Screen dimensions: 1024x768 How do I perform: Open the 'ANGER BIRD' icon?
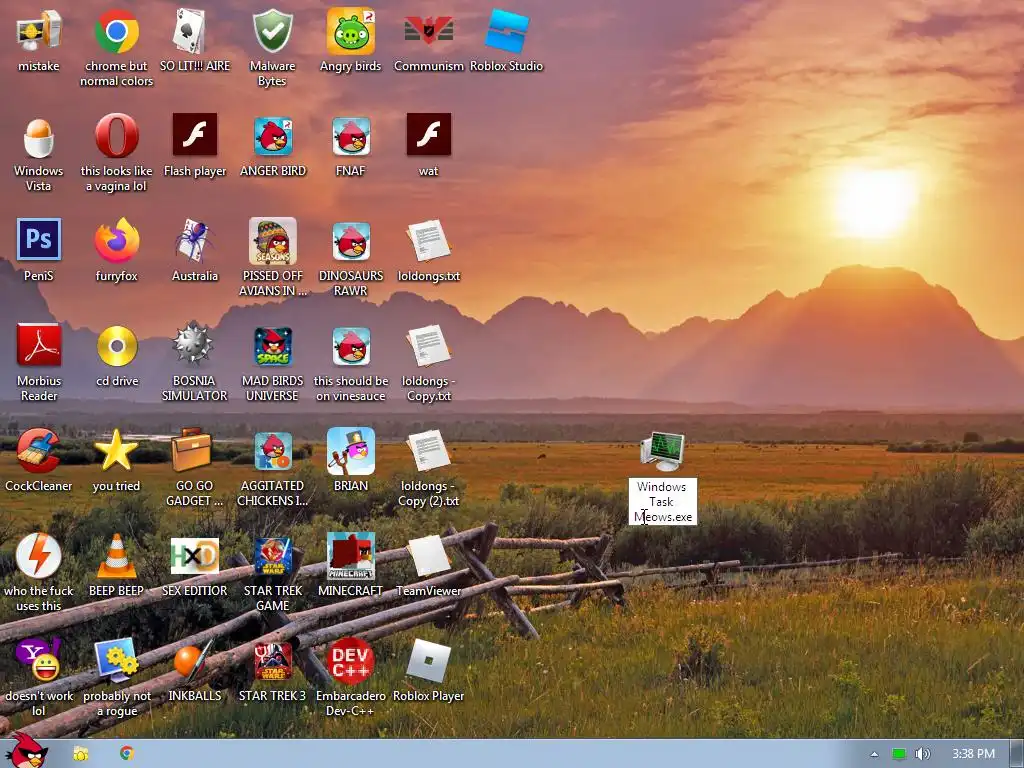pyautogui.click(x=272, y=136)
